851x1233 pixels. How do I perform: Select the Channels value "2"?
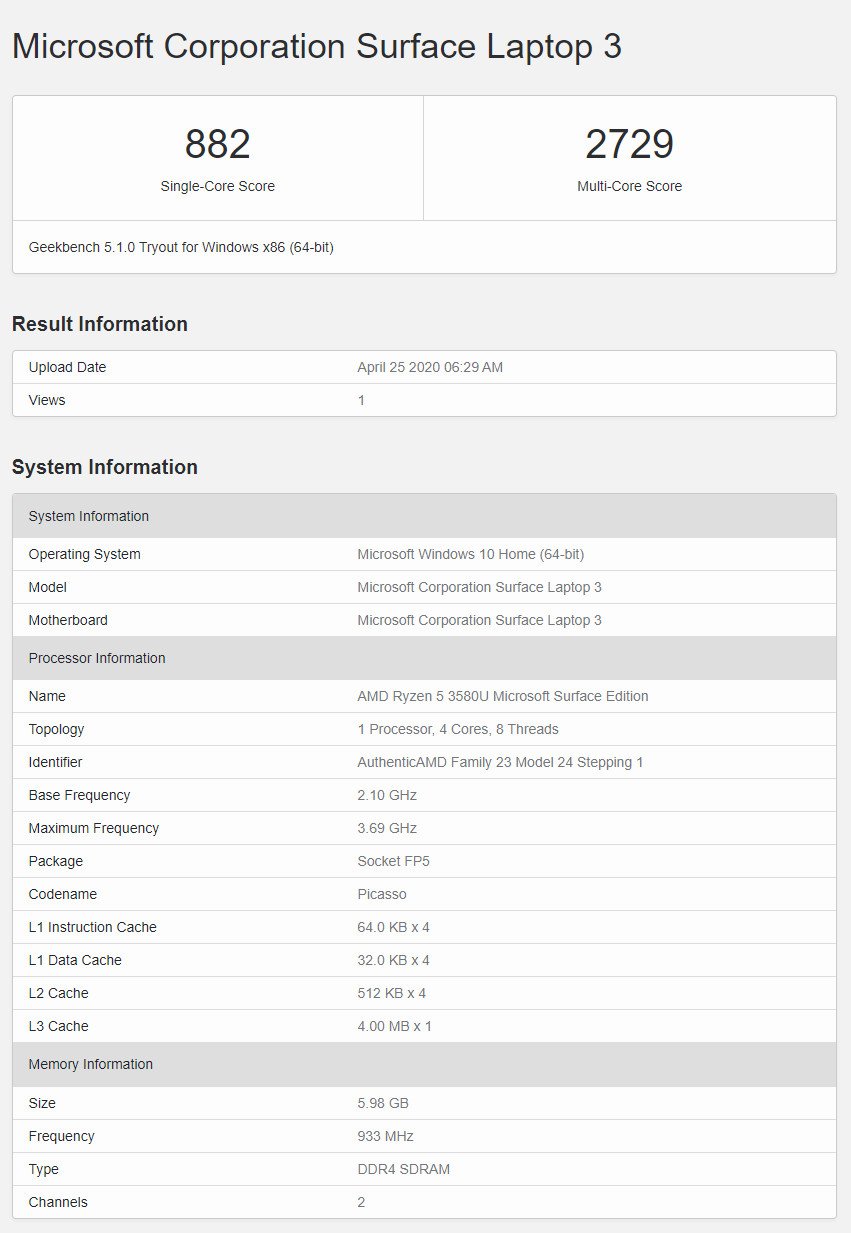(x=362, y=1202)
